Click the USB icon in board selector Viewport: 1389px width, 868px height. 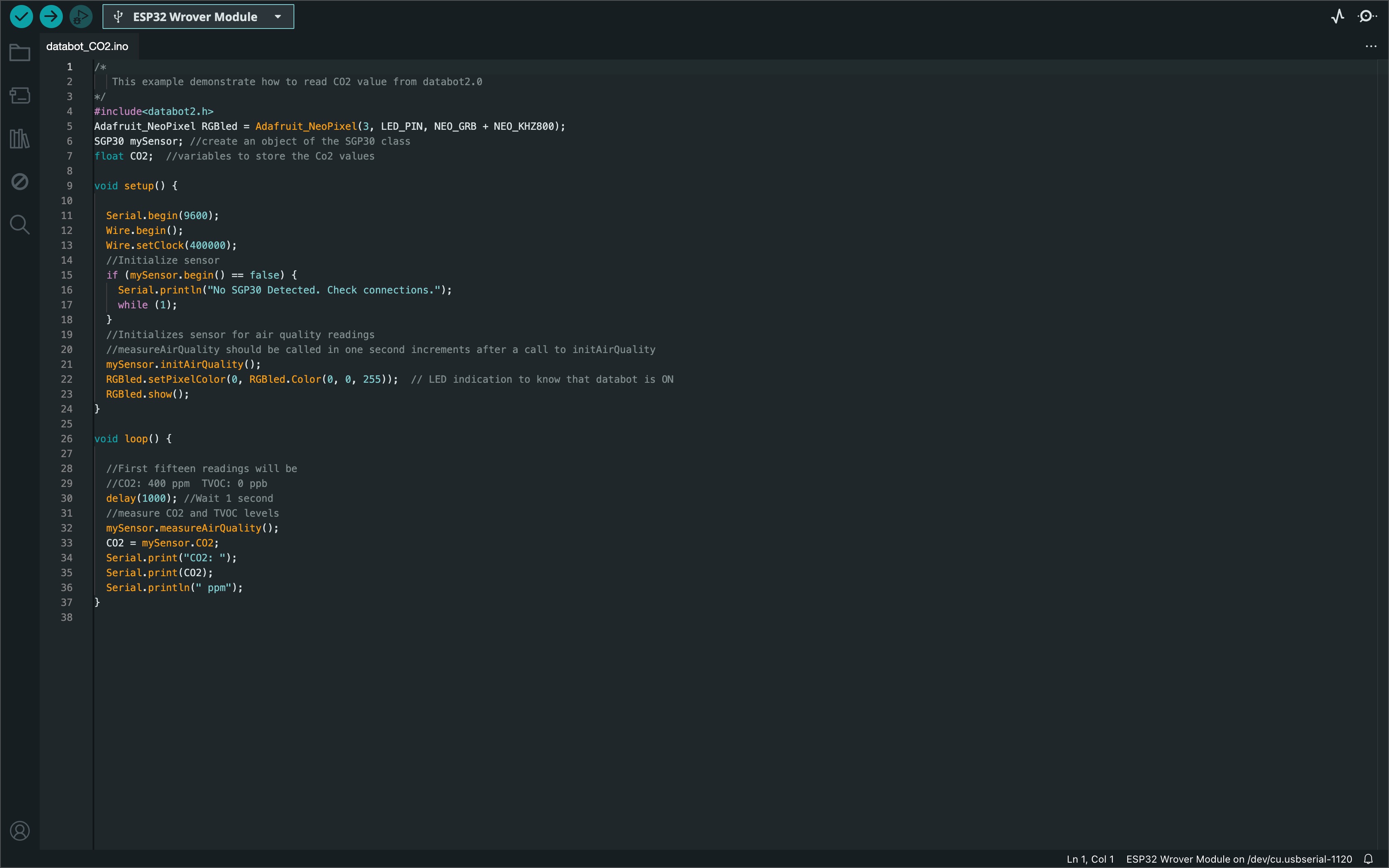point(118,17)
